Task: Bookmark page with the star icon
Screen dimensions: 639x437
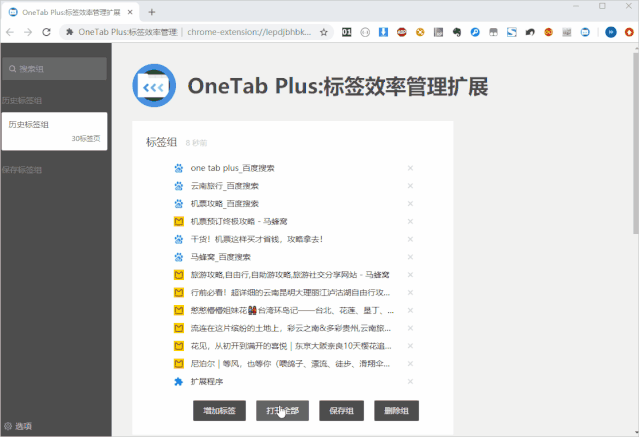Action: click(x=324, y=32)
